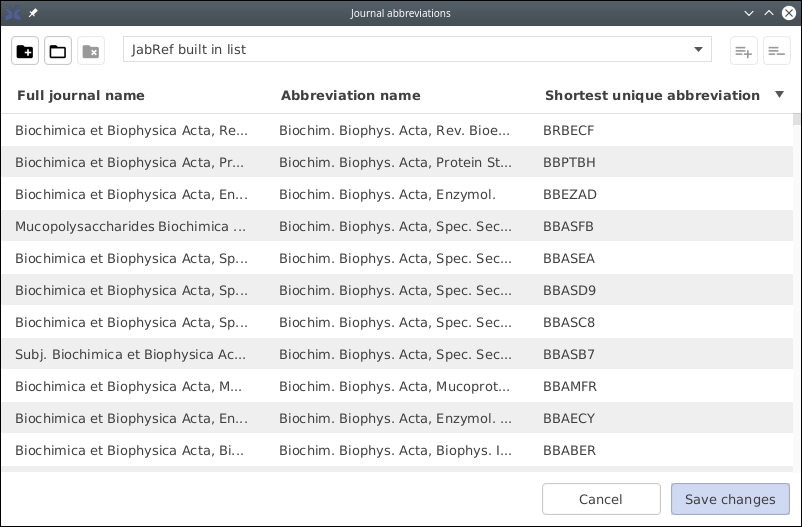
Task: Click the JabRef app icon in title bar
Action: 13,13
